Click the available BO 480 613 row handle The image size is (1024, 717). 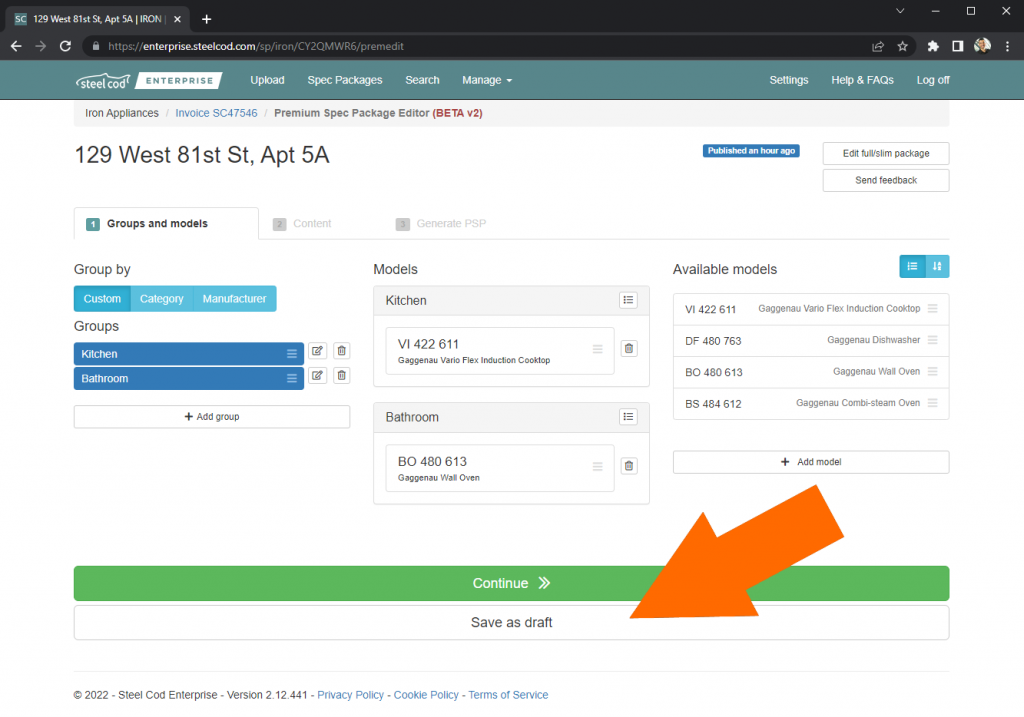click(x=933, y=371)
